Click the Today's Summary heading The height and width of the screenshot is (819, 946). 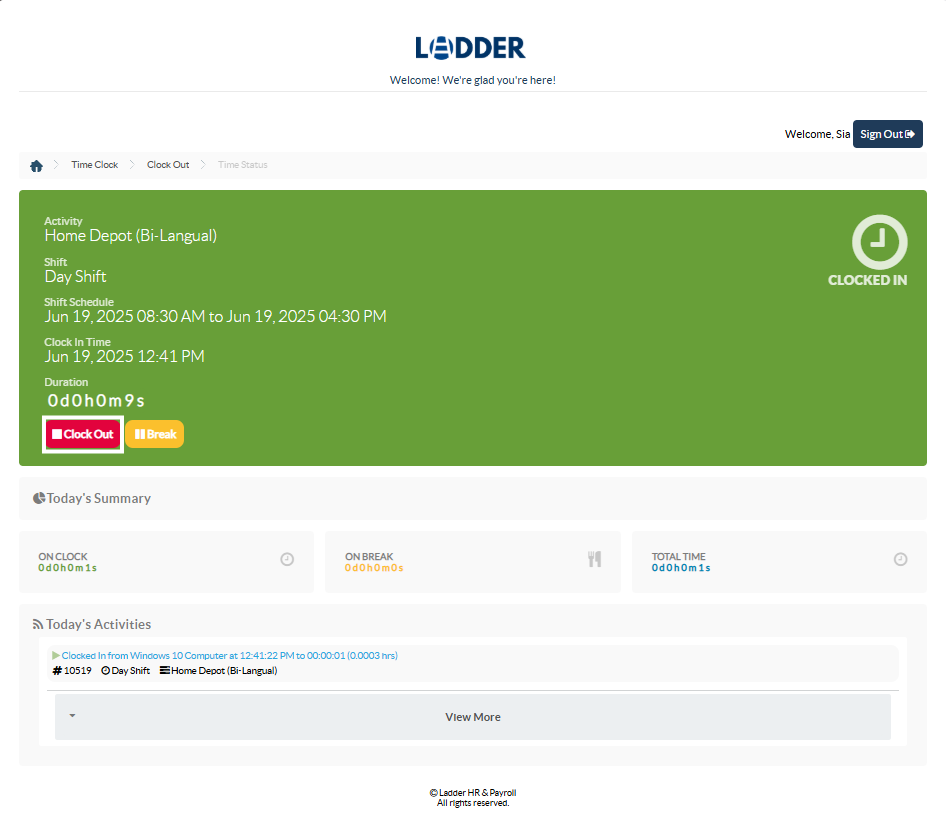pyautogui.click(x=99, y=499)
